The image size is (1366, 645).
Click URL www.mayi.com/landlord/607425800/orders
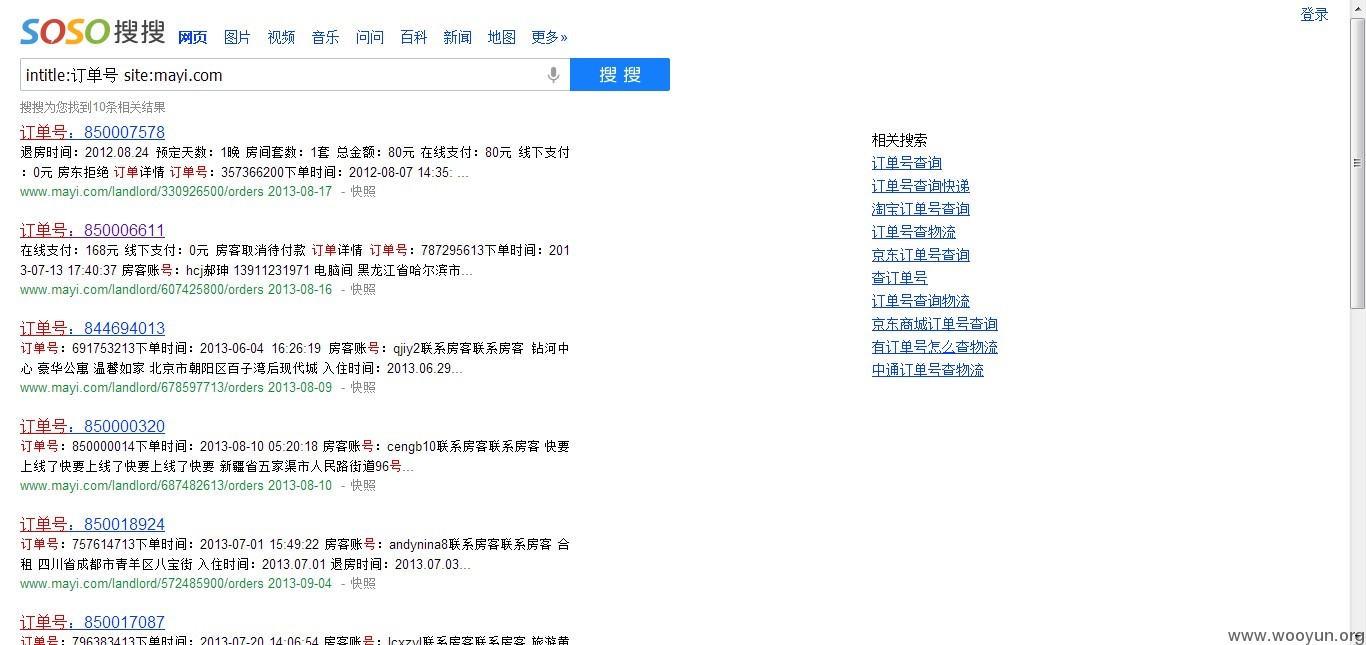point(142,289)
